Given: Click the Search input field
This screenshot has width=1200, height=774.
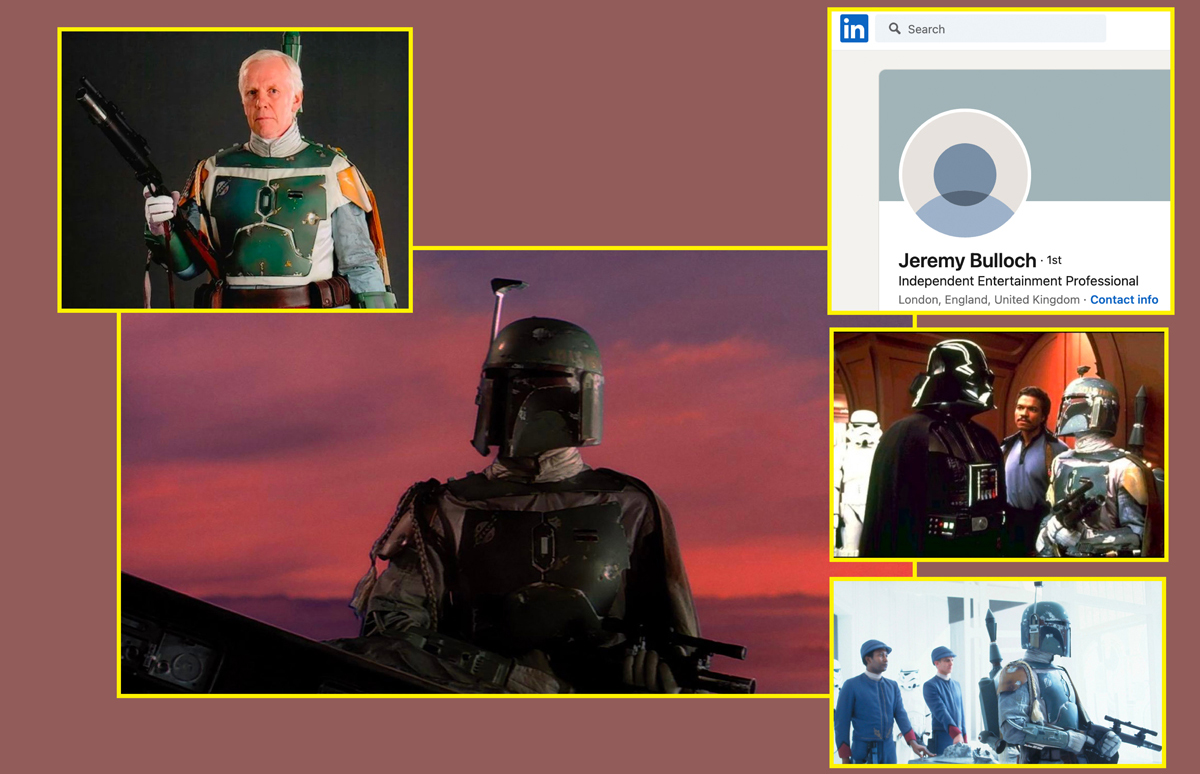Looking at the screenshot, I should [x=991, y=29].
